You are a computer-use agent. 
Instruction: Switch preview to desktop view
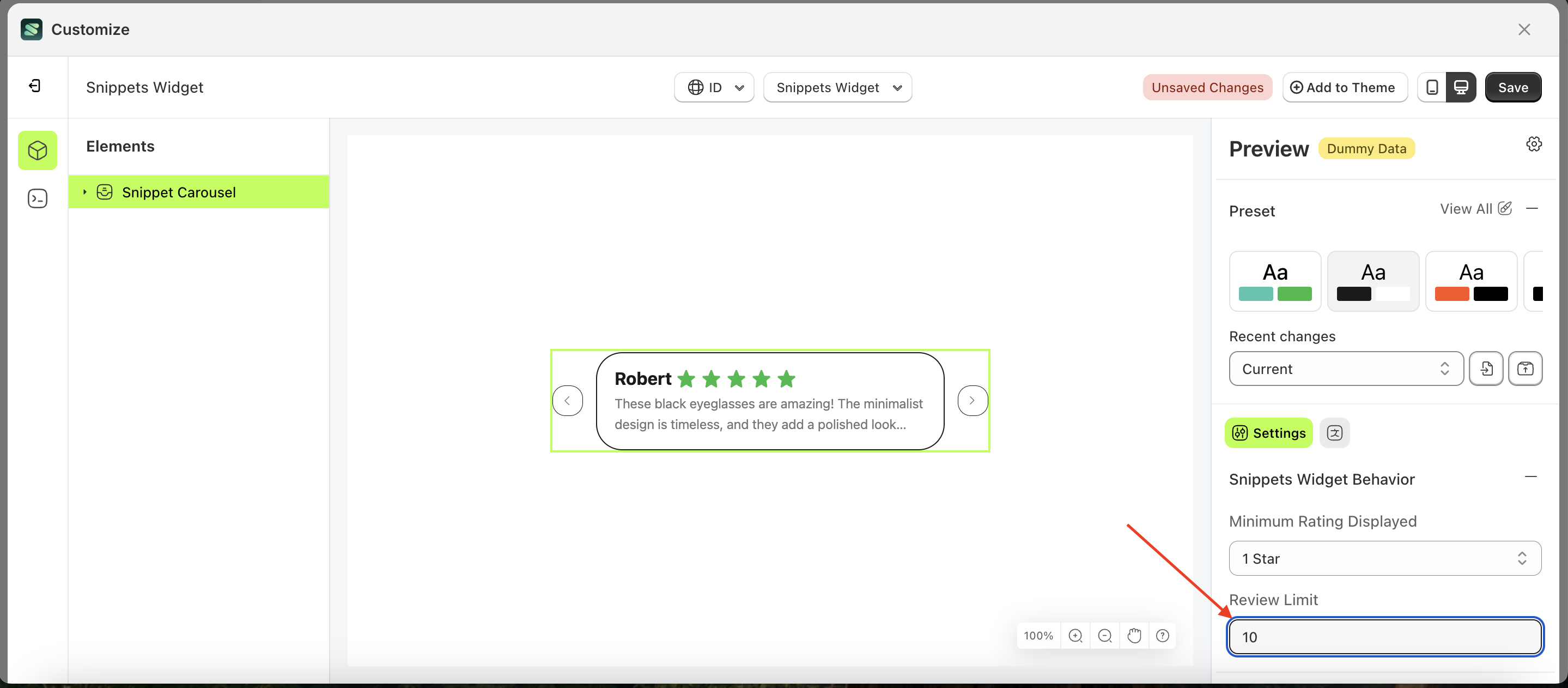point(1462,87)
